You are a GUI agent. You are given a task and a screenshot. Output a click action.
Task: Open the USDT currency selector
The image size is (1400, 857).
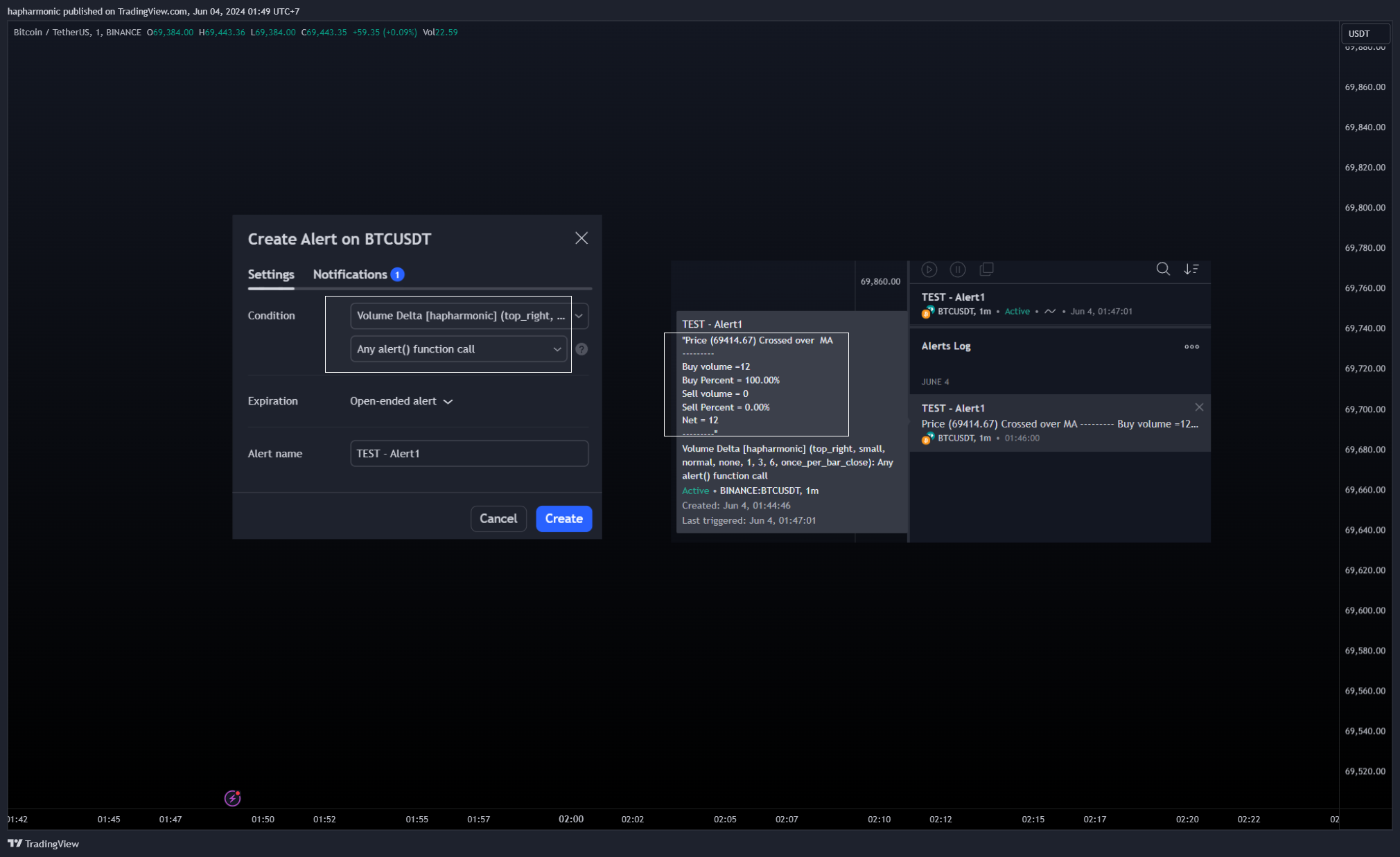point(1365,33)
